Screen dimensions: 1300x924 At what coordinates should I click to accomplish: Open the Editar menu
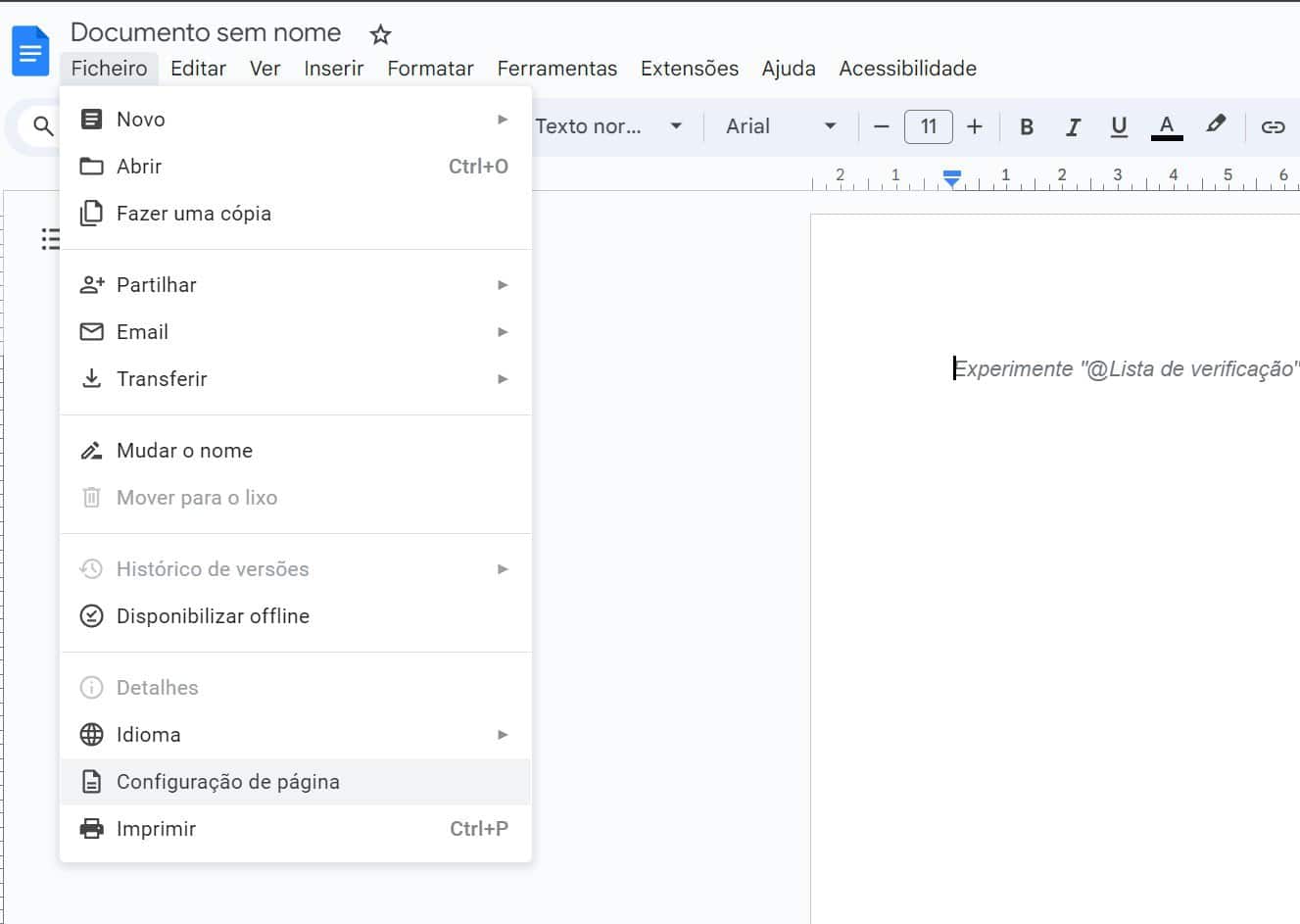point(198,69)
